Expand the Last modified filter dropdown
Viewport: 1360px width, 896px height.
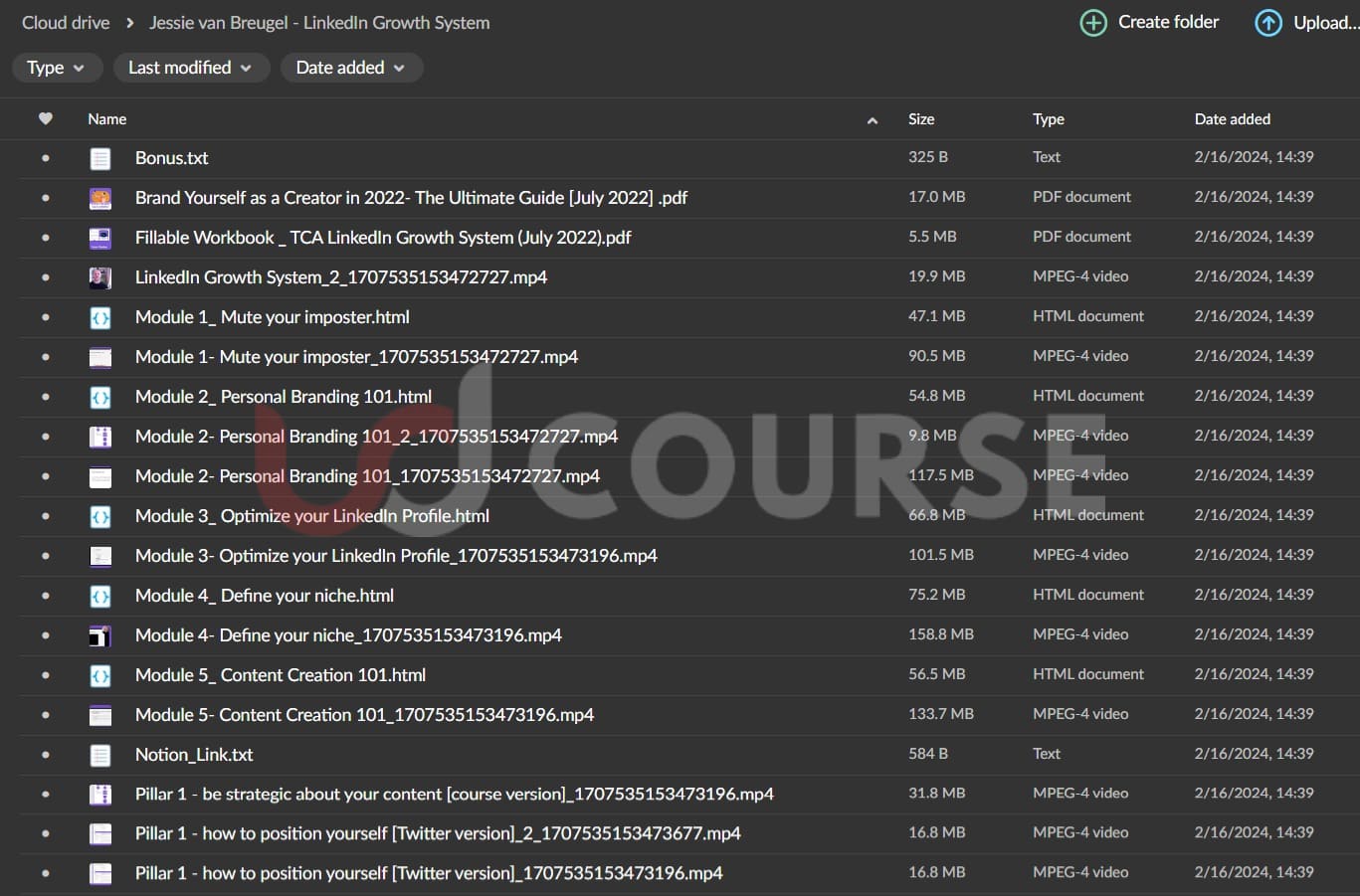click(189, 68)
